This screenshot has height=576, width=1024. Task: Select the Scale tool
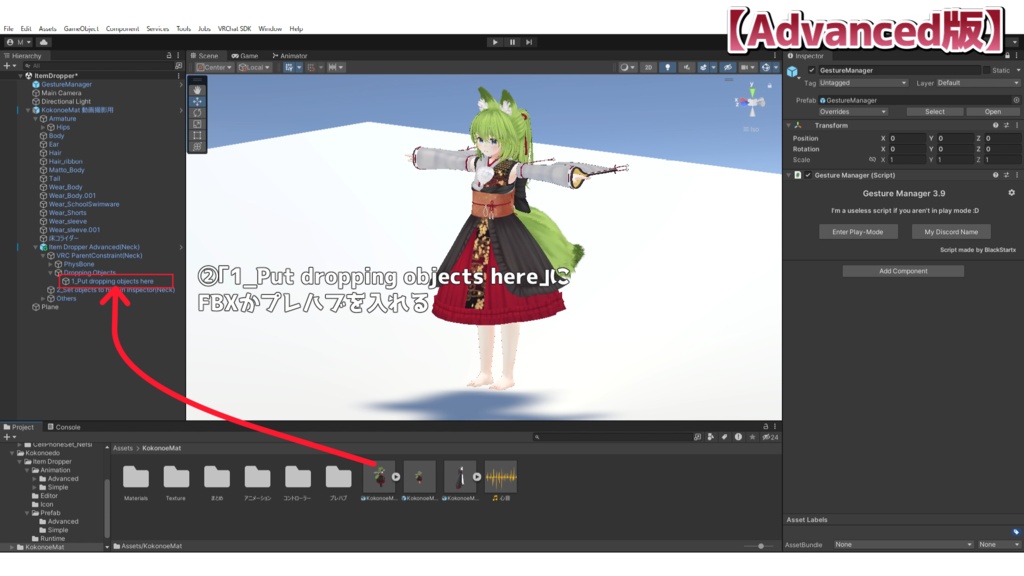coord(197,123)
